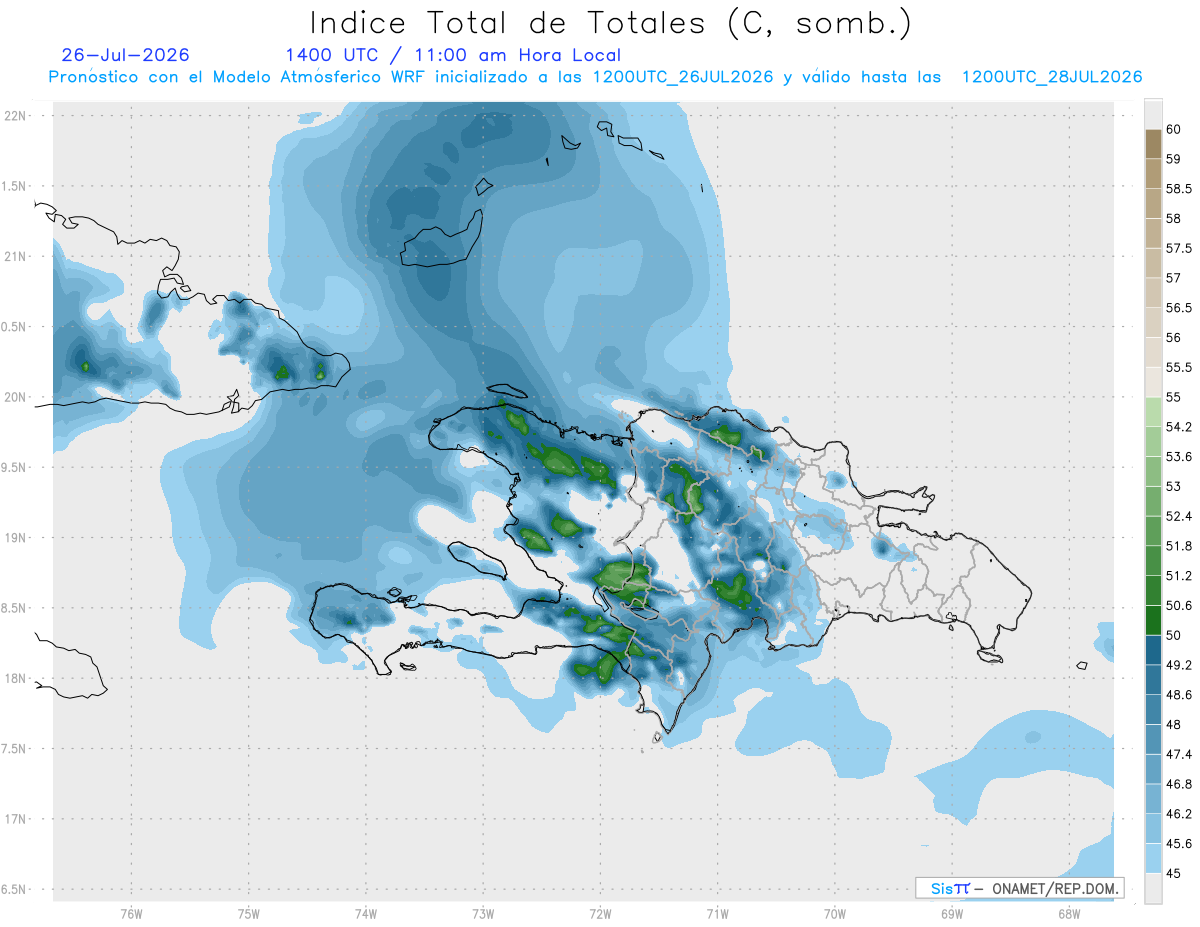The image size is (1200, 927).
Task: Pick the dark green swatch between 50 and 50.6
Action: [x=1153, y=620]
